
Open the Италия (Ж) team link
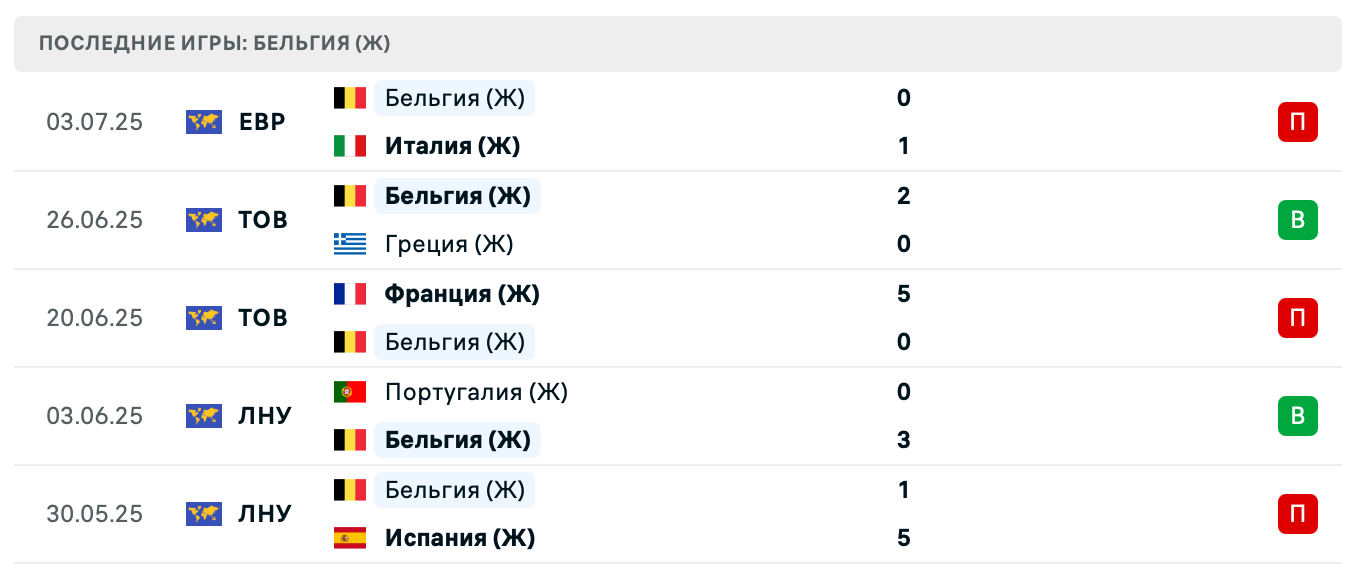[x=452, y=146]
